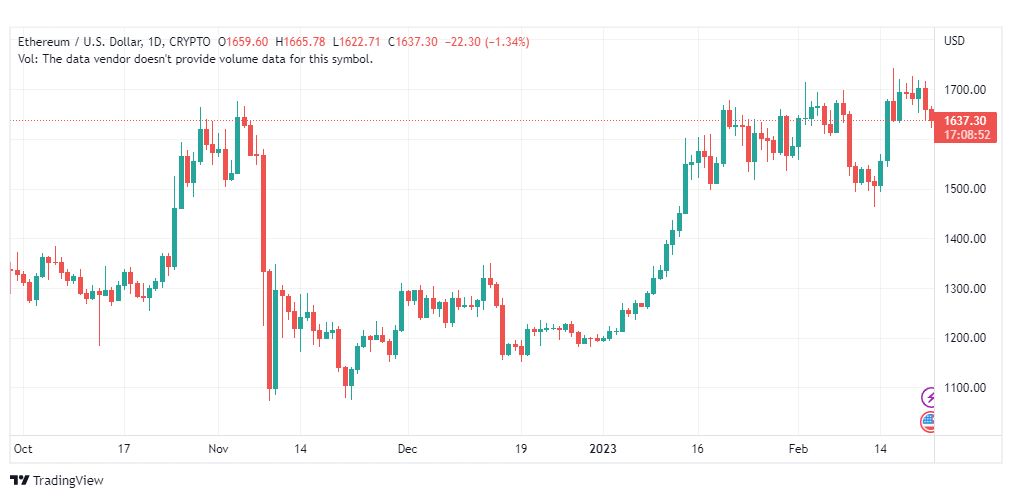This screenshot has height=498, width=1012.
Task: Click the 1700.00 price scale label
Action: click(966, 90)
